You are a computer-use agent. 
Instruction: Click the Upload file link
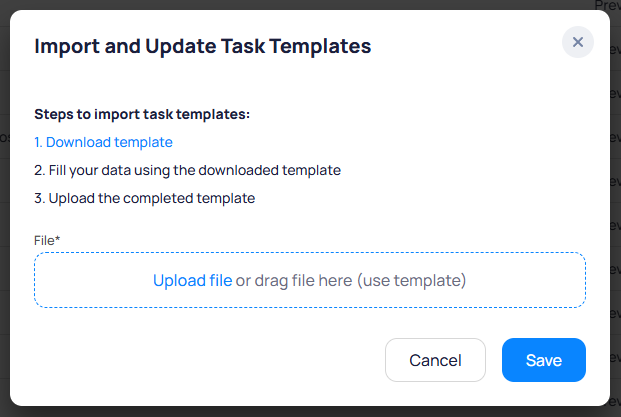192,280
